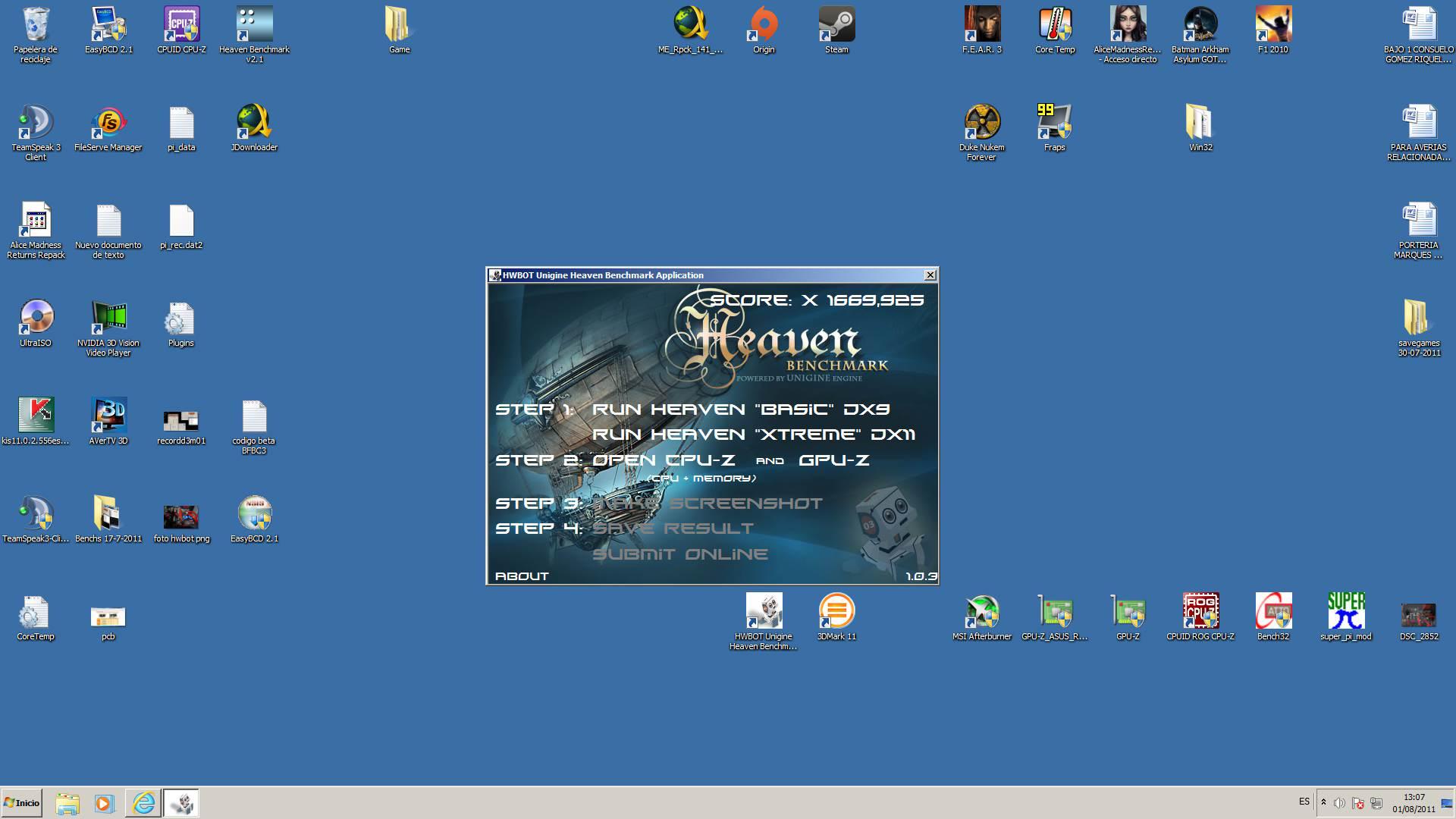Open savegames 30-07-2011 folder
Viewport: 1456px width, 819px height.
(1419, 328)
